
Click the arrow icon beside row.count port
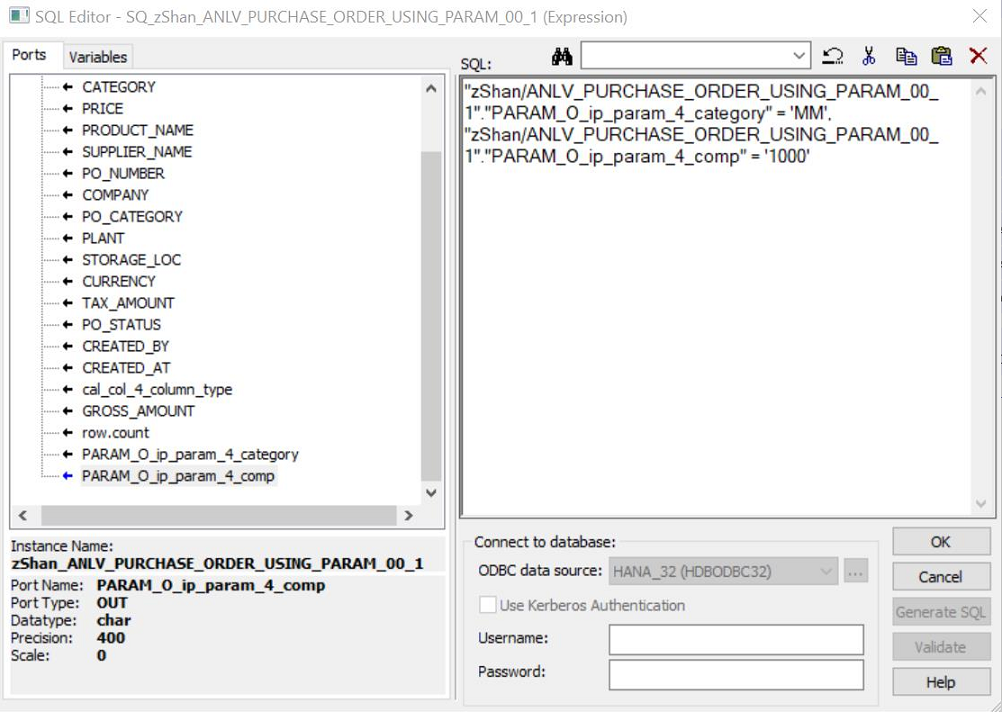[68, 433]
